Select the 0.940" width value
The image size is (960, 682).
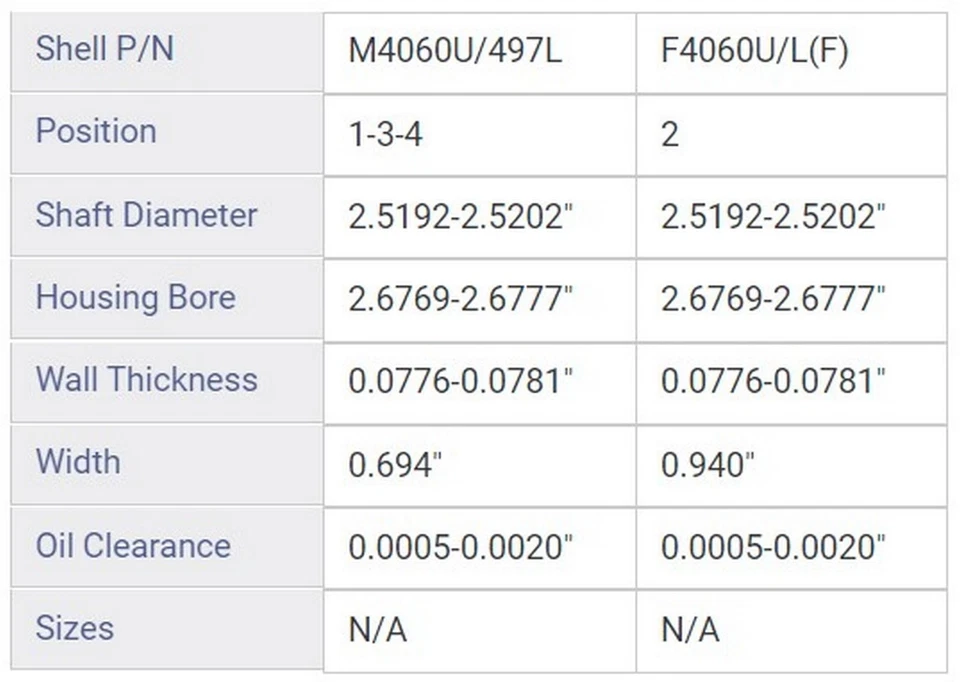coord(708,465)
